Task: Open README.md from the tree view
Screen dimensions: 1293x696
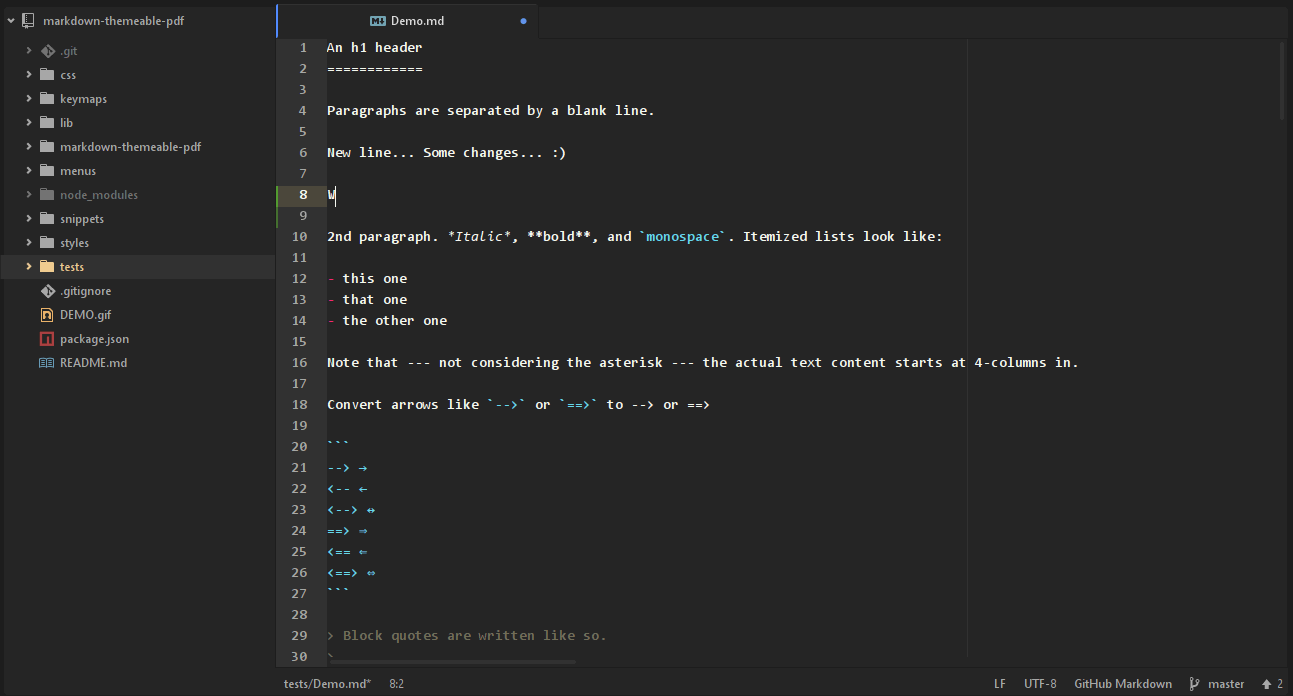Action: (93, 363)
